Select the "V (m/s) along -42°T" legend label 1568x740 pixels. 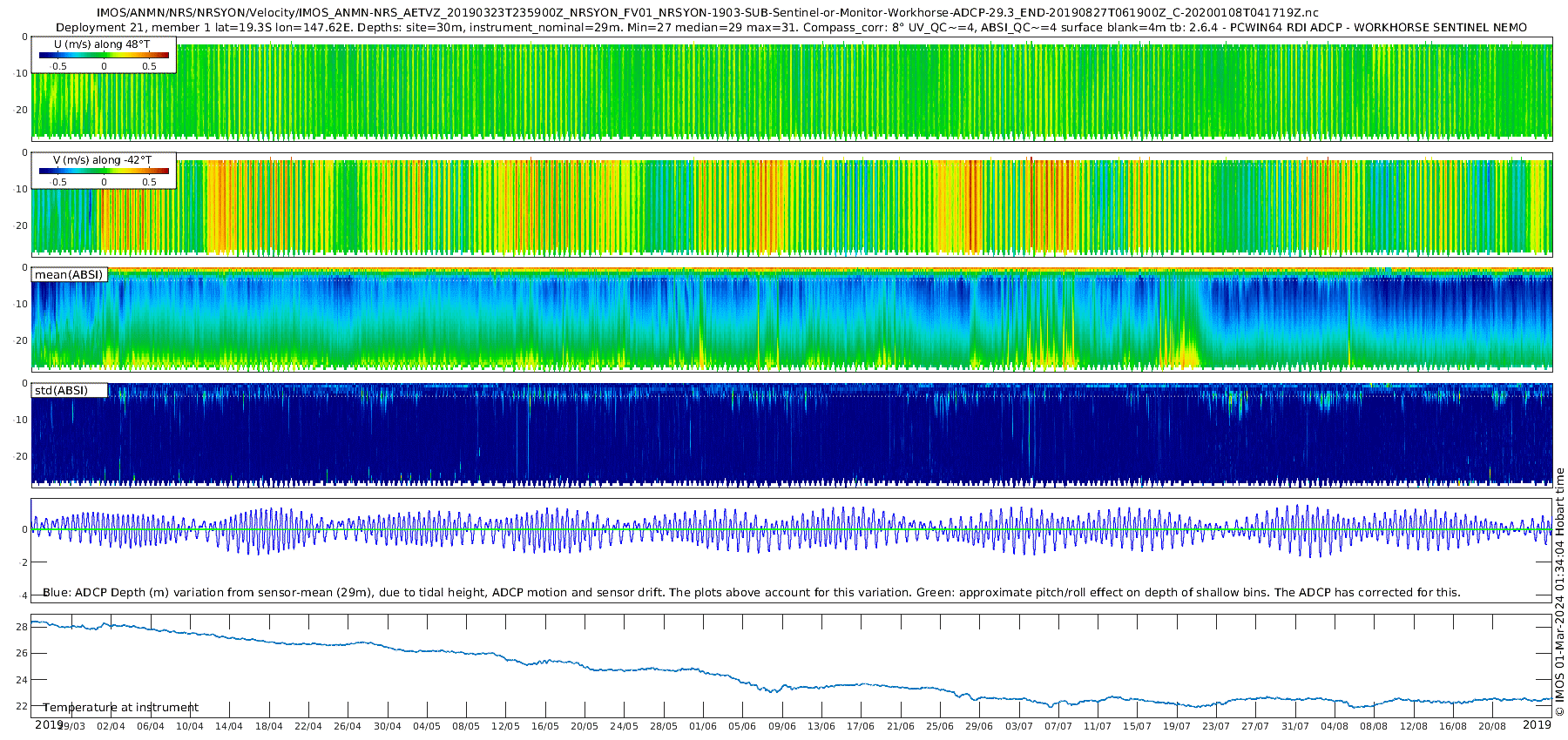click(x=103, y=159)
